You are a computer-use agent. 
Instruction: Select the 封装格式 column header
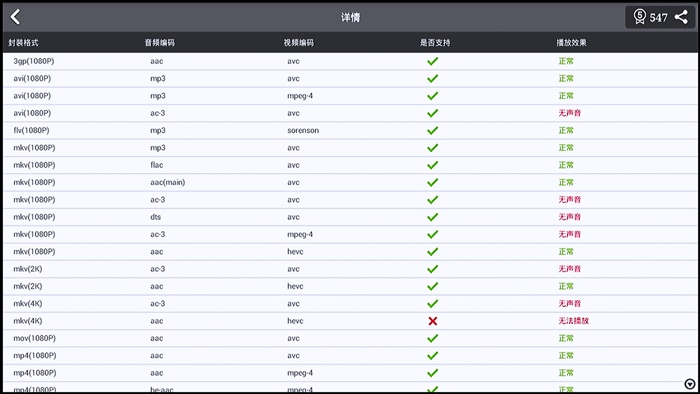23,43
